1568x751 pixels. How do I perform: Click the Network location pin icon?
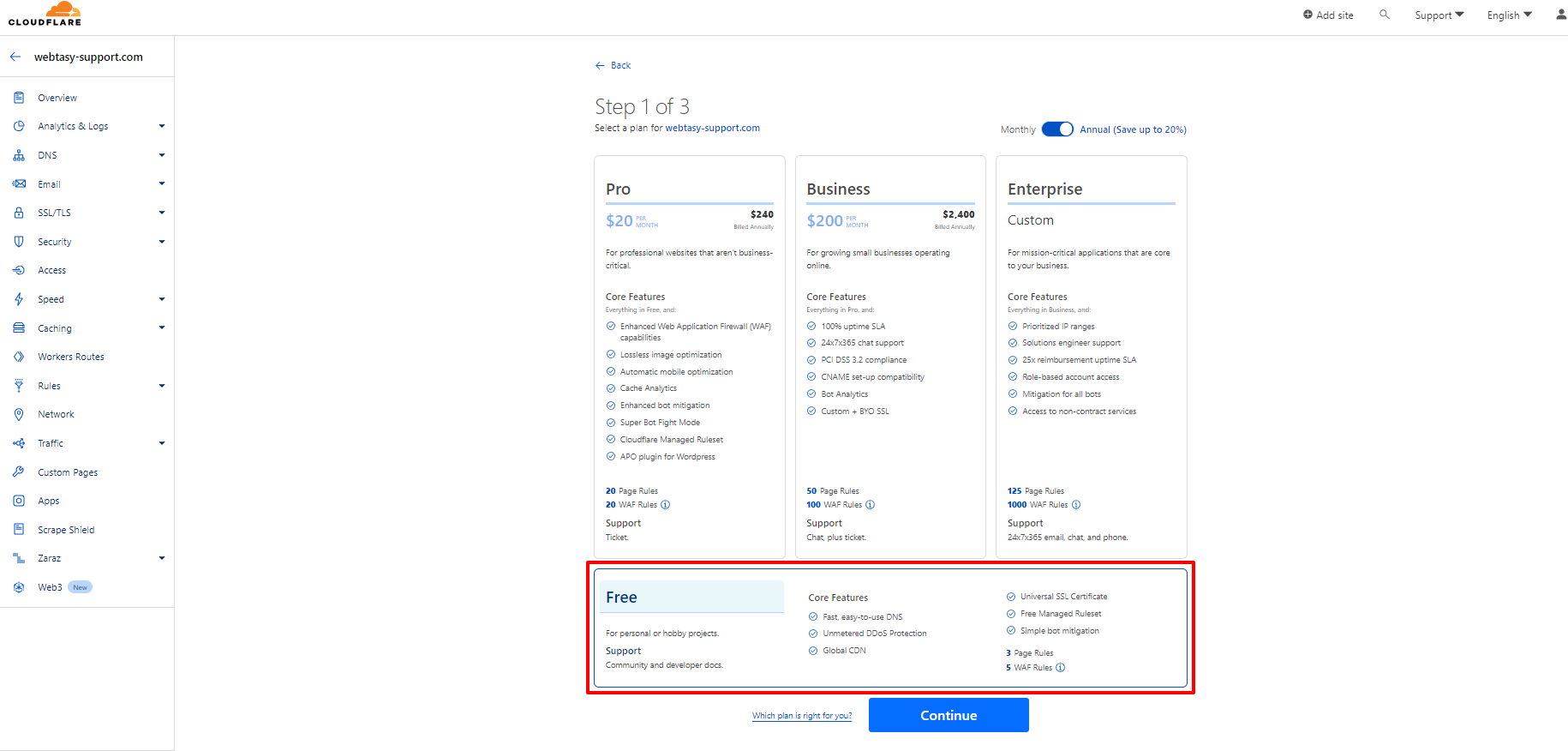(19, 414)
